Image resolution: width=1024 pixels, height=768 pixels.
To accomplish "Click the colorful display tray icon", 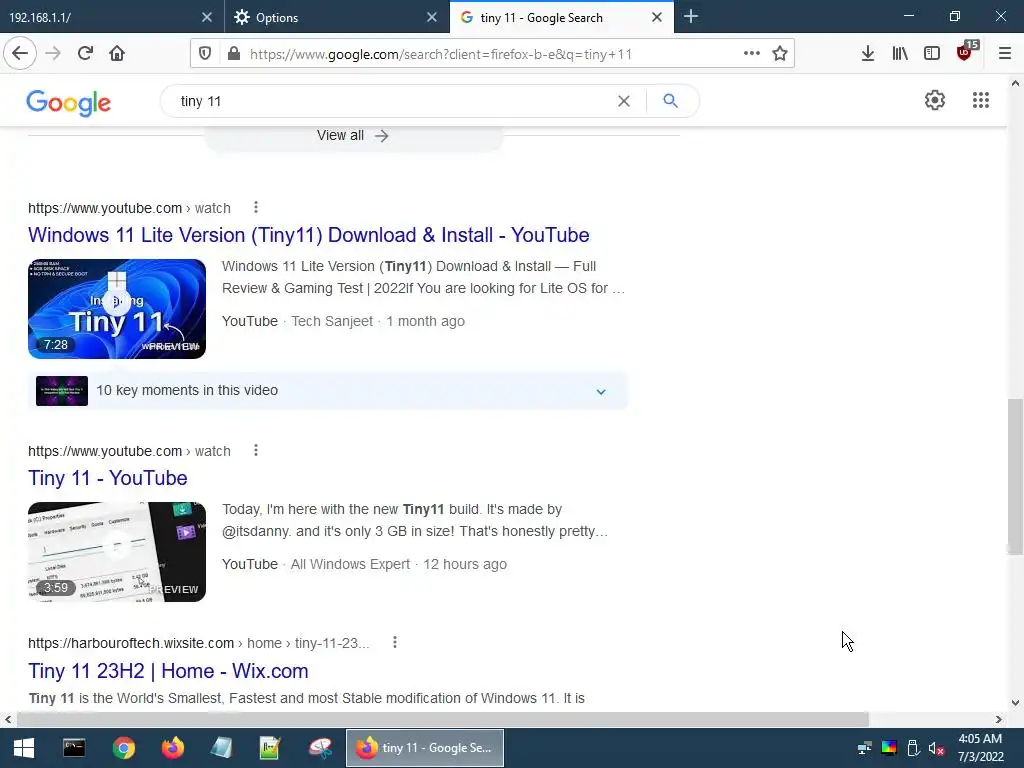I will [889, 748].
